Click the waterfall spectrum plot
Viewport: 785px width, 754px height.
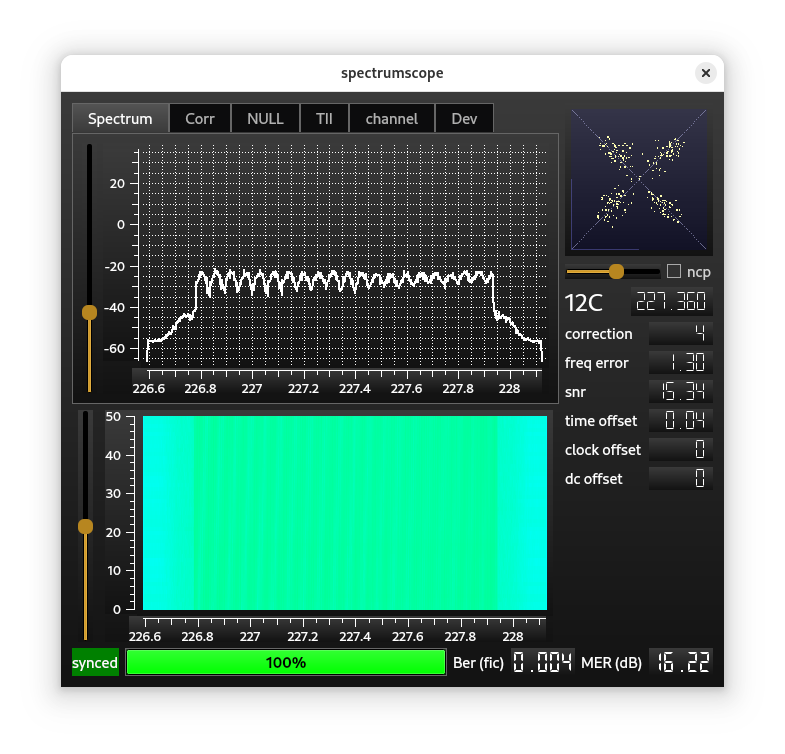(345, 512)
